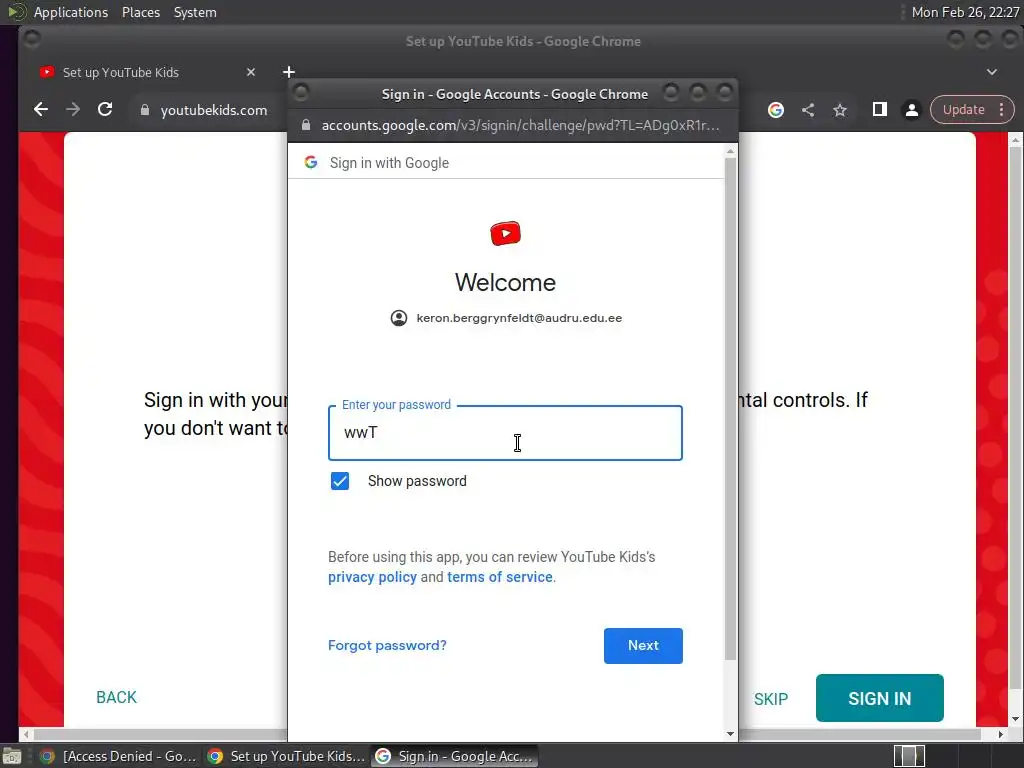Viewport: 1024px width, 768px height.
Task: Bookmark this page with the star icon
Action: [840, 110]
